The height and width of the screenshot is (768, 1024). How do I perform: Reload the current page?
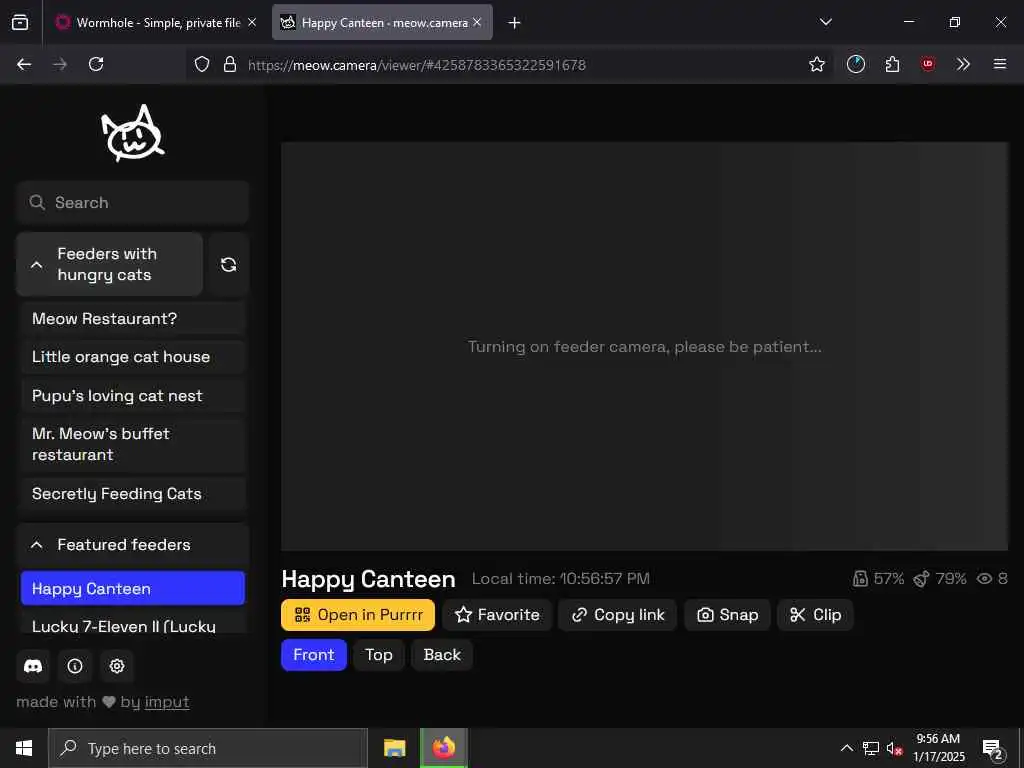96,64
